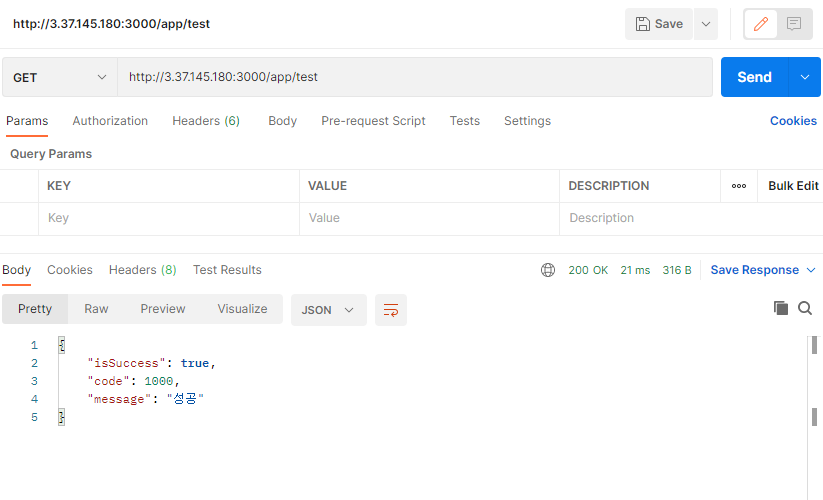Expand the Save Response dropdown chevron

coord(811,270)
